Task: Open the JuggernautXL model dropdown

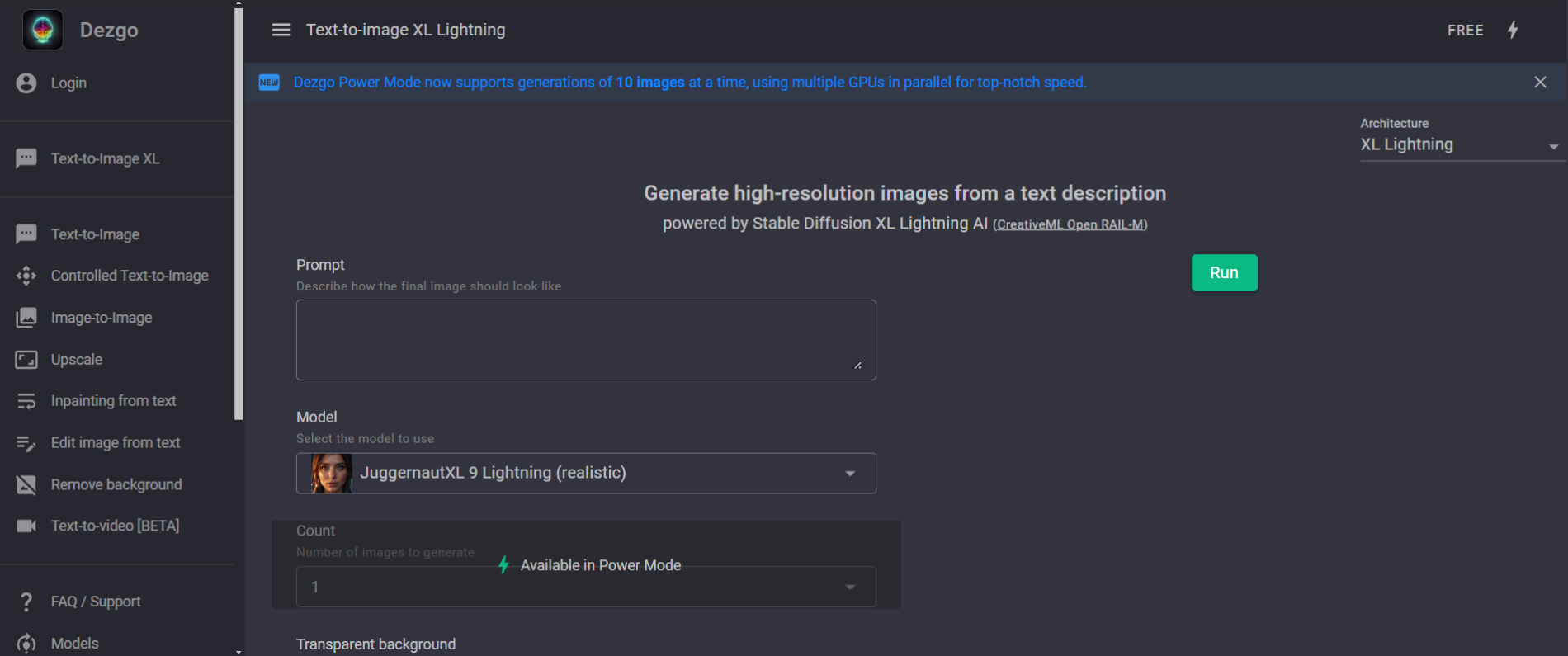Action: (x=586, y=473)
